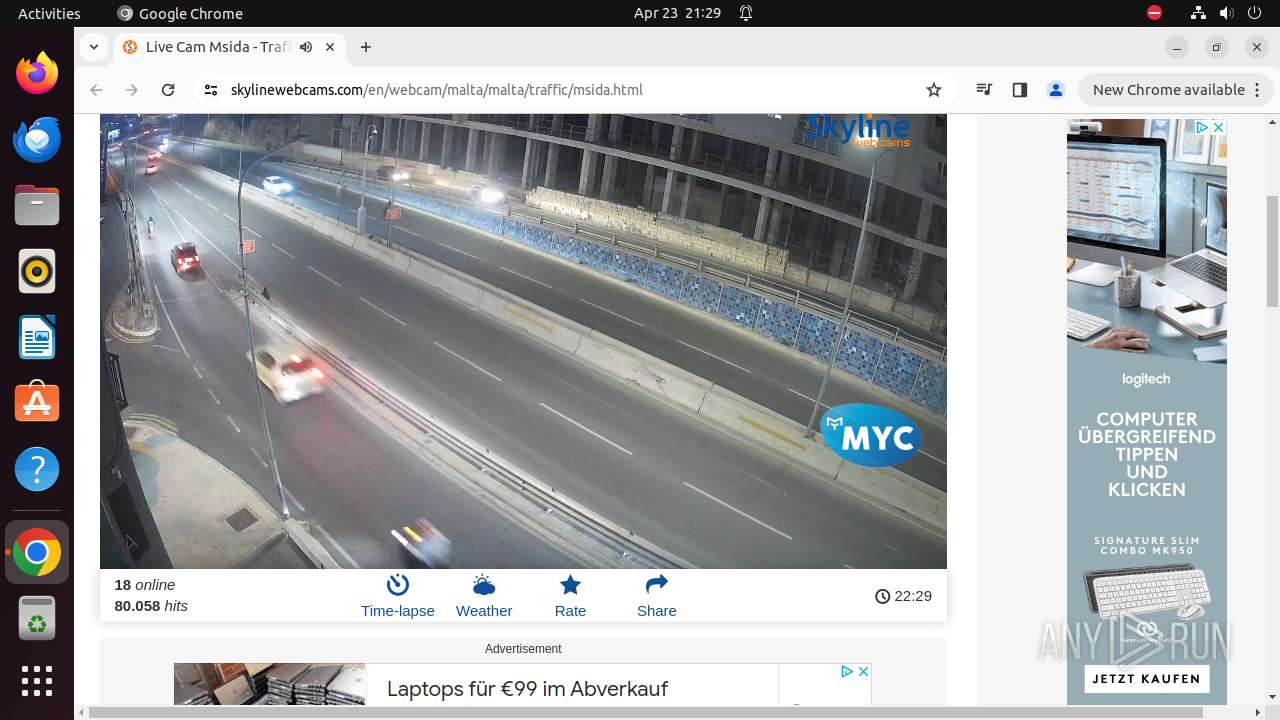The height and width of the screenshot is (720, 1280).
Task: Close the Logitech sidebar ad
Action: point(1218,127)
